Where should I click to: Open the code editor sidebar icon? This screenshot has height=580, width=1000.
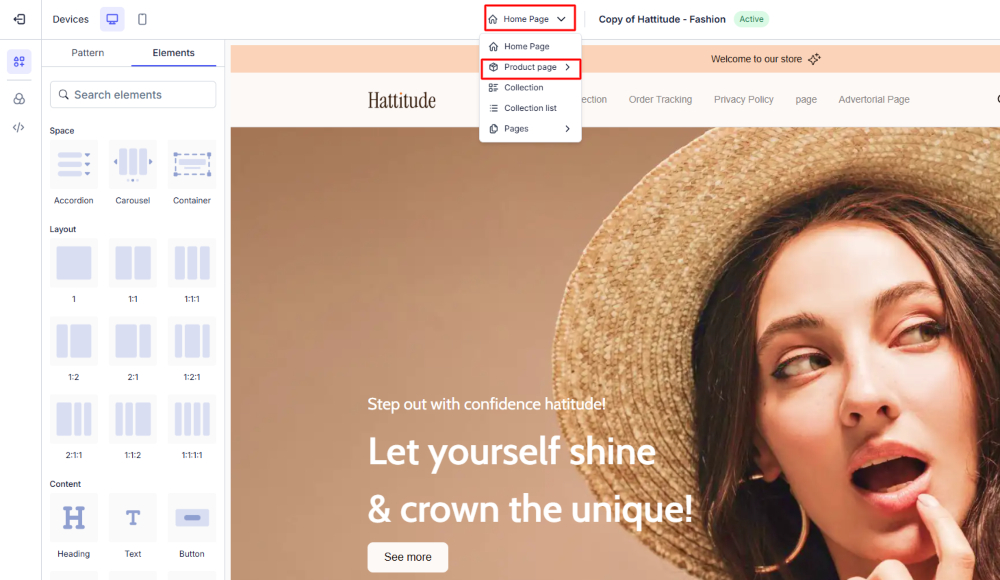[x=19, y=127]
